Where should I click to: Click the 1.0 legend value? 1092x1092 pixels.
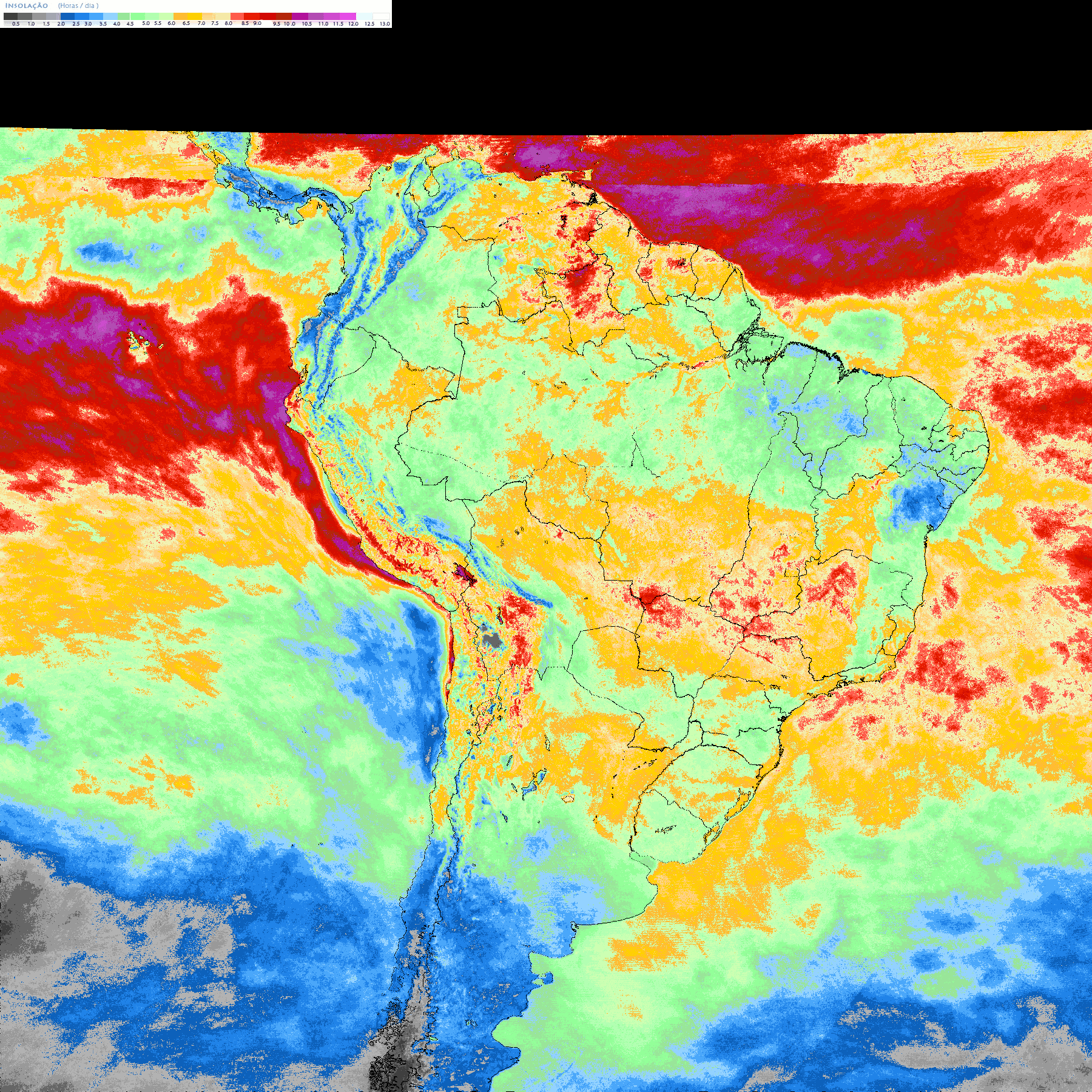pyautogui.click(x=31, y=24)
